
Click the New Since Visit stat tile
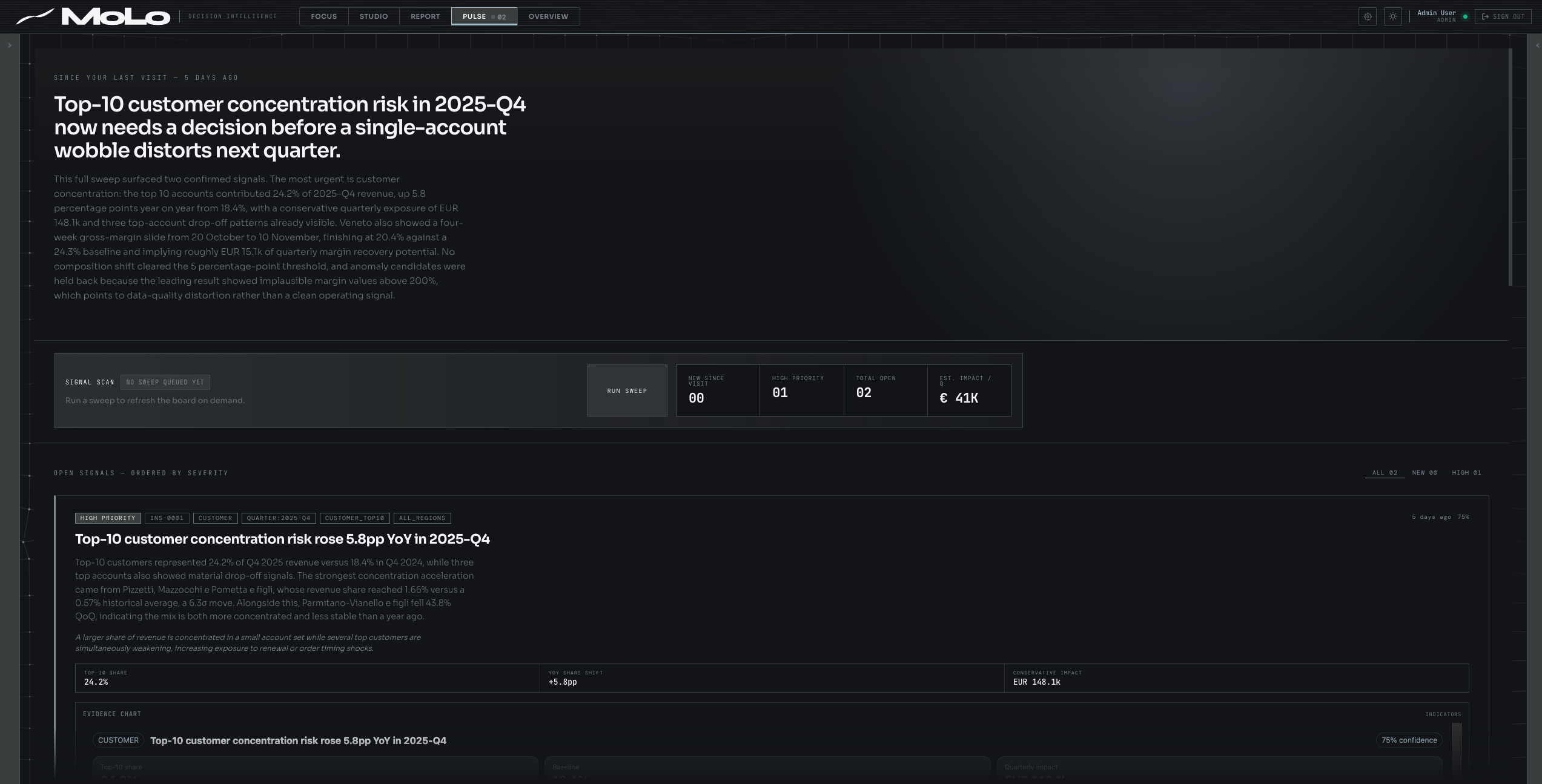coord(718,390)
